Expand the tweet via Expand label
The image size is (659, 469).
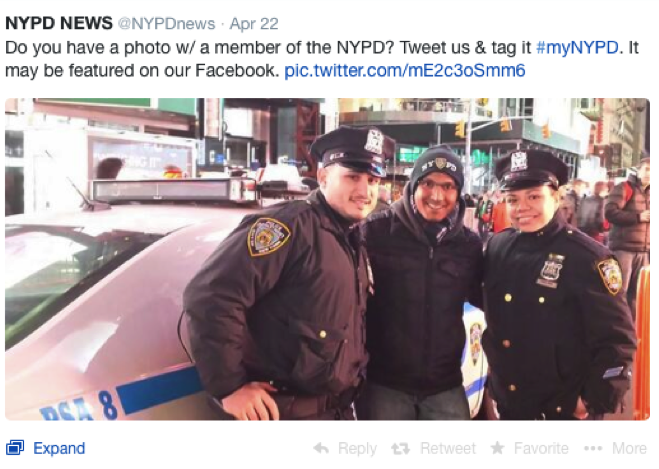[x=59, y=448]
